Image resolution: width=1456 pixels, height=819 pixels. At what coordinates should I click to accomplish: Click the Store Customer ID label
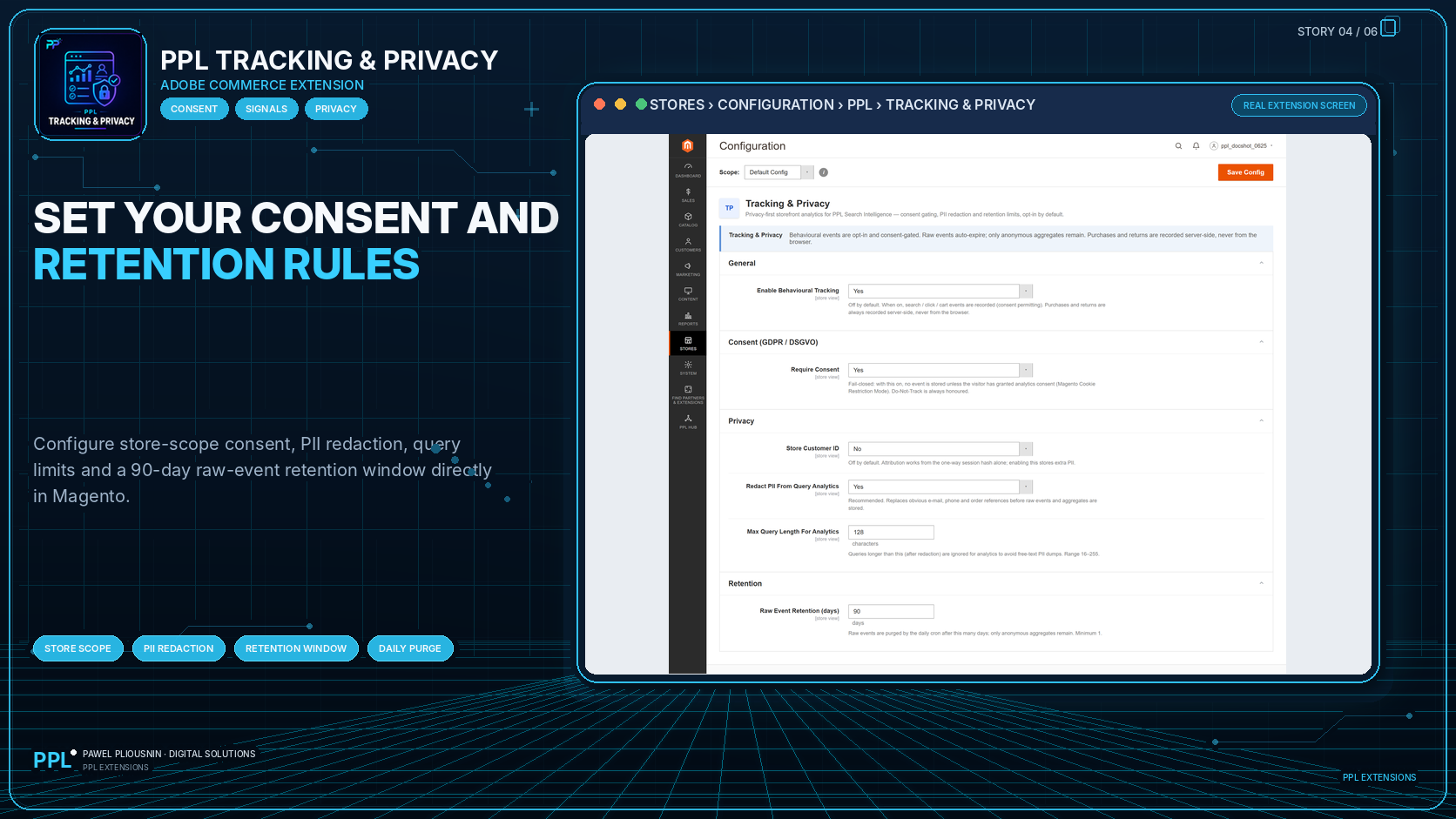coord(812,448)
